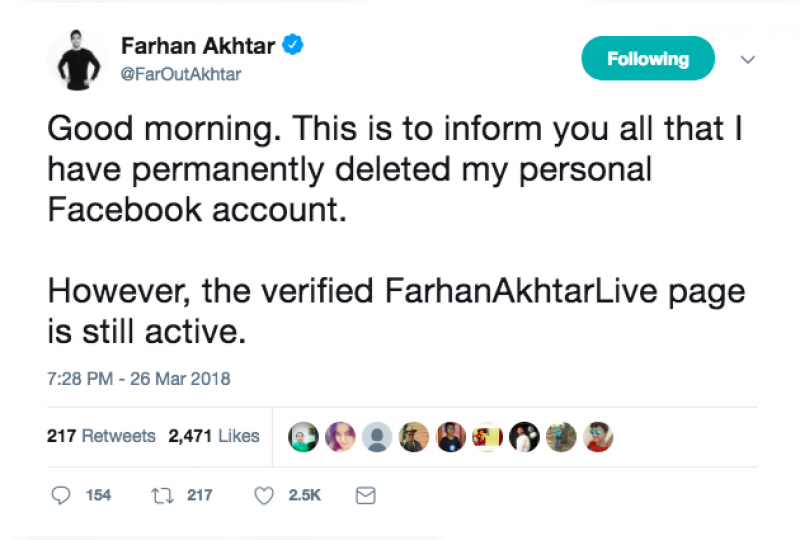
Task: Send tweet via the envelope message icon
Action: [x=365, y=496]
